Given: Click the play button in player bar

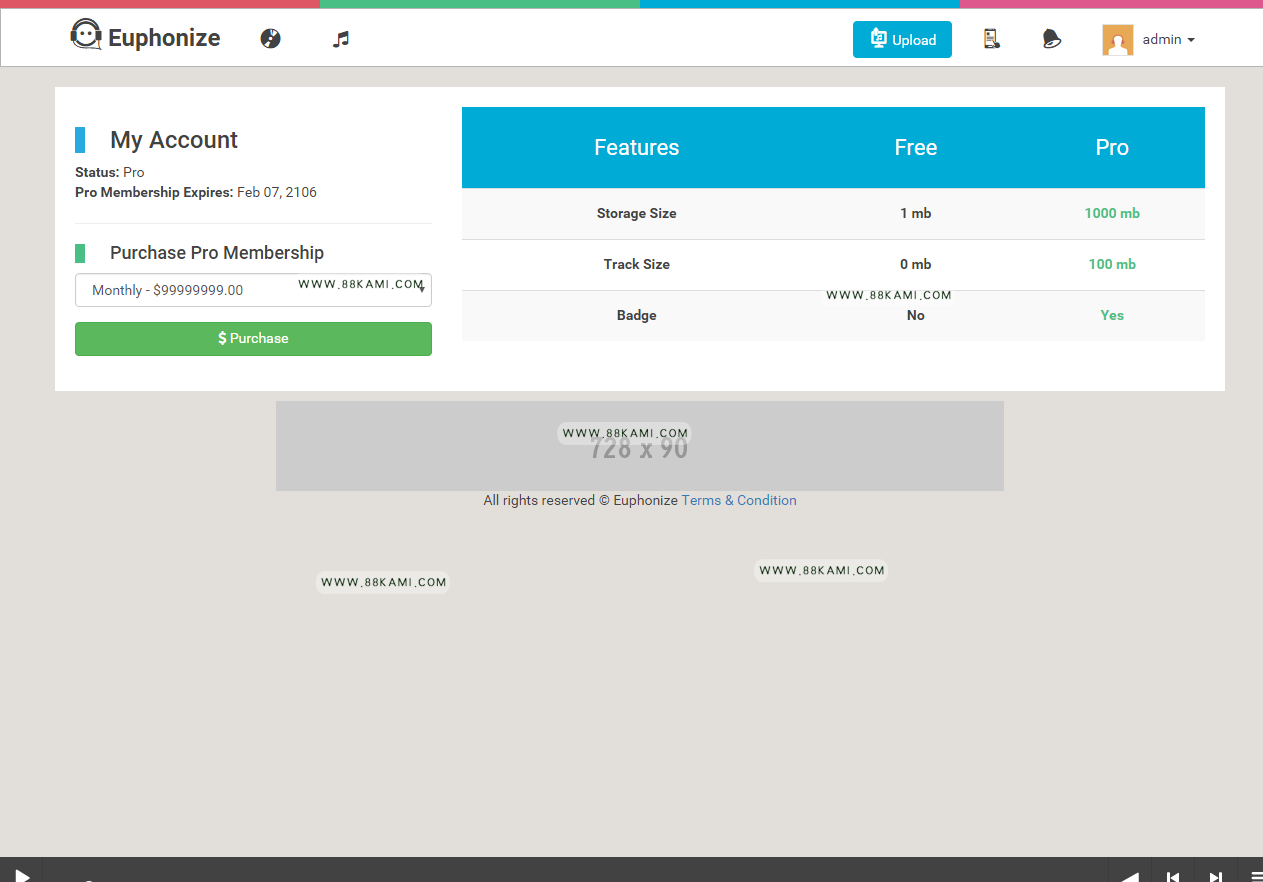Looking at the screenshot, I should (x=21, y=874).
